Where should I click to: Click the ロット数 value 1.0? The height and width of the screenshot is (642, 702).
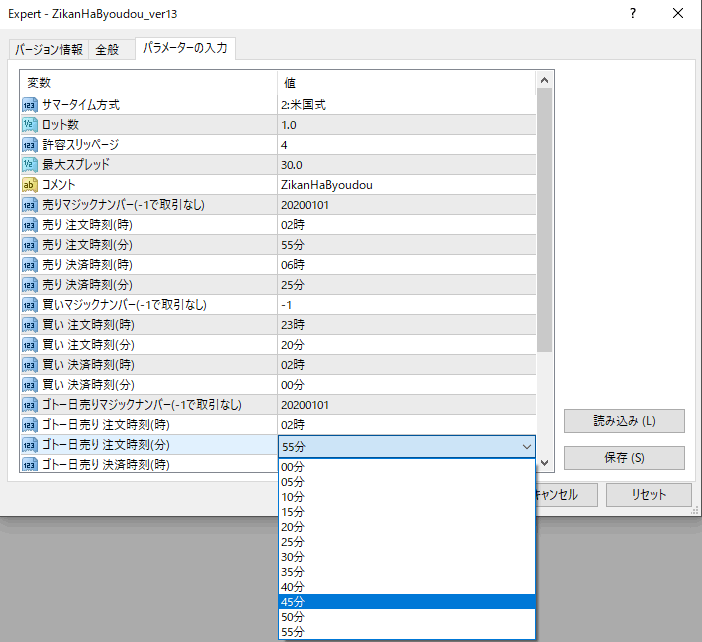click(289, 125)
